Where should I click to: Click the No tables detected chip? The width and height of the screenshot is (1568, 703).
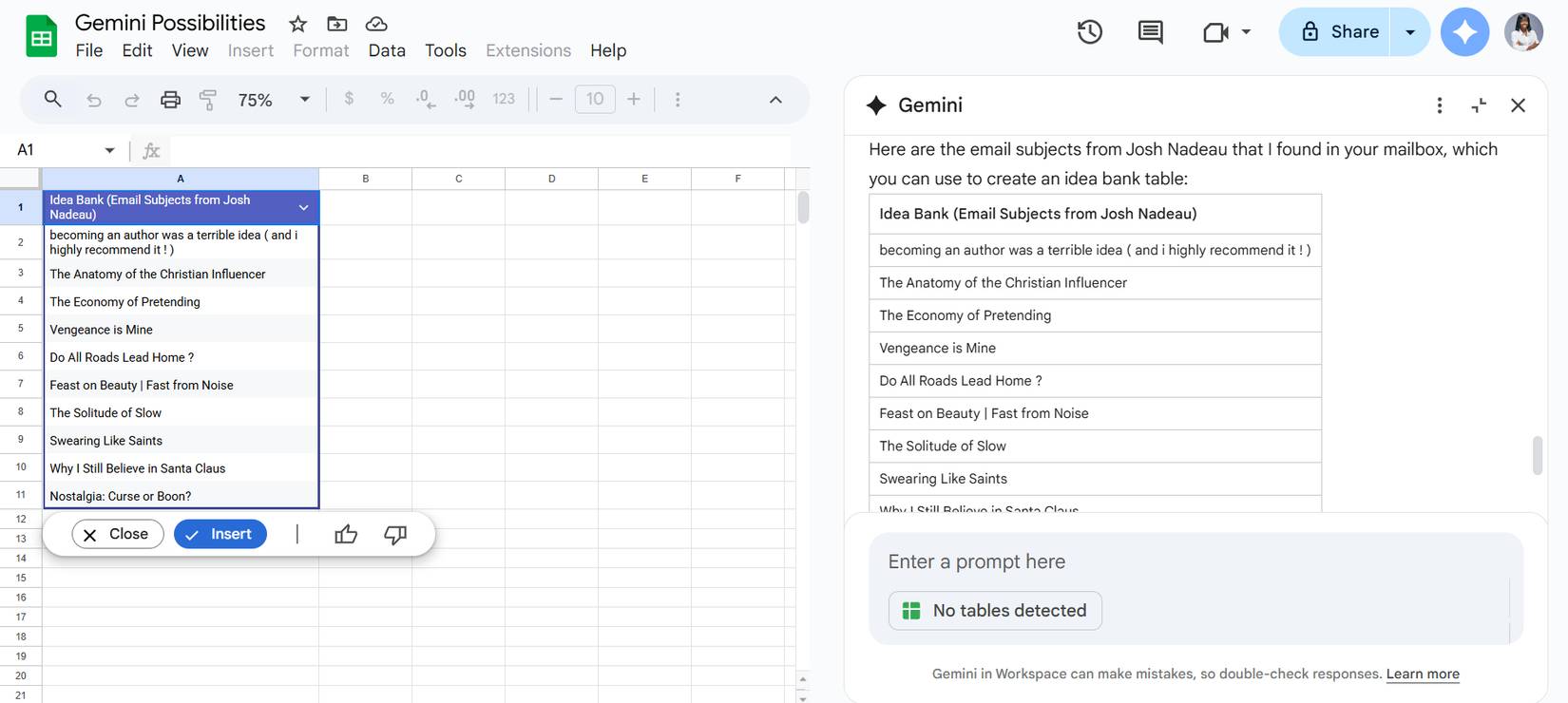995,611
